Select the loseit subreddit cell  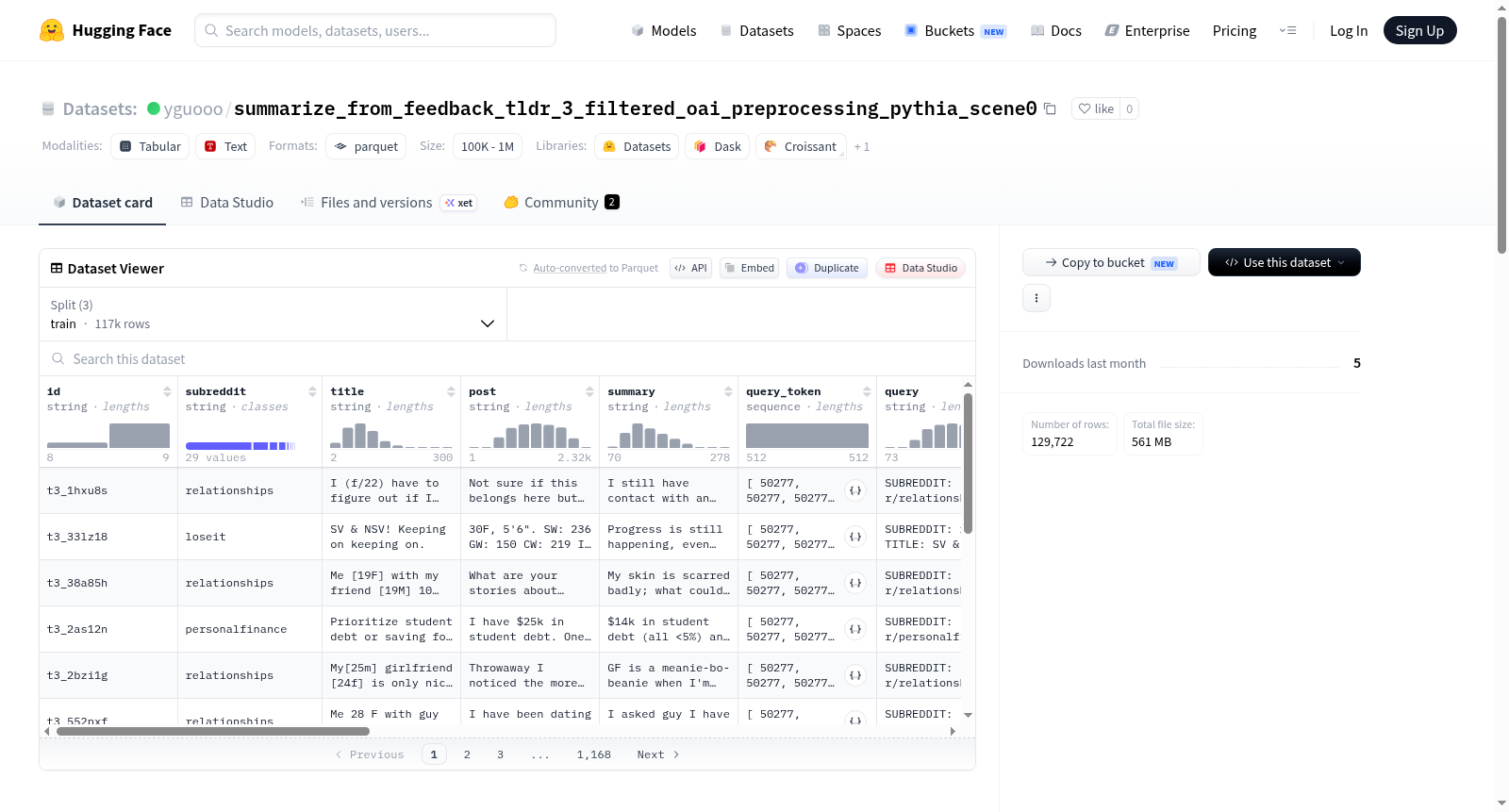(x=249, y=537)
